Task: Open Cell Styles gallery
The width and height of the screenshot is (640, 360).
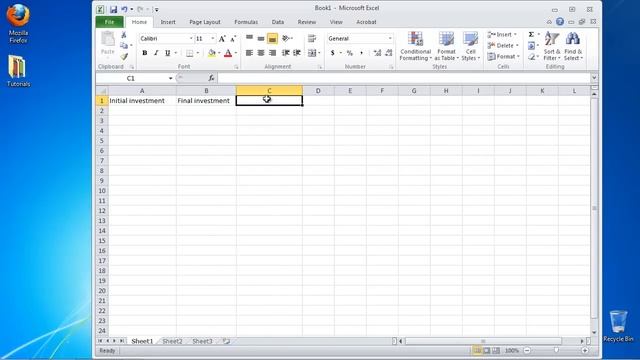Action: coord(470,46)
